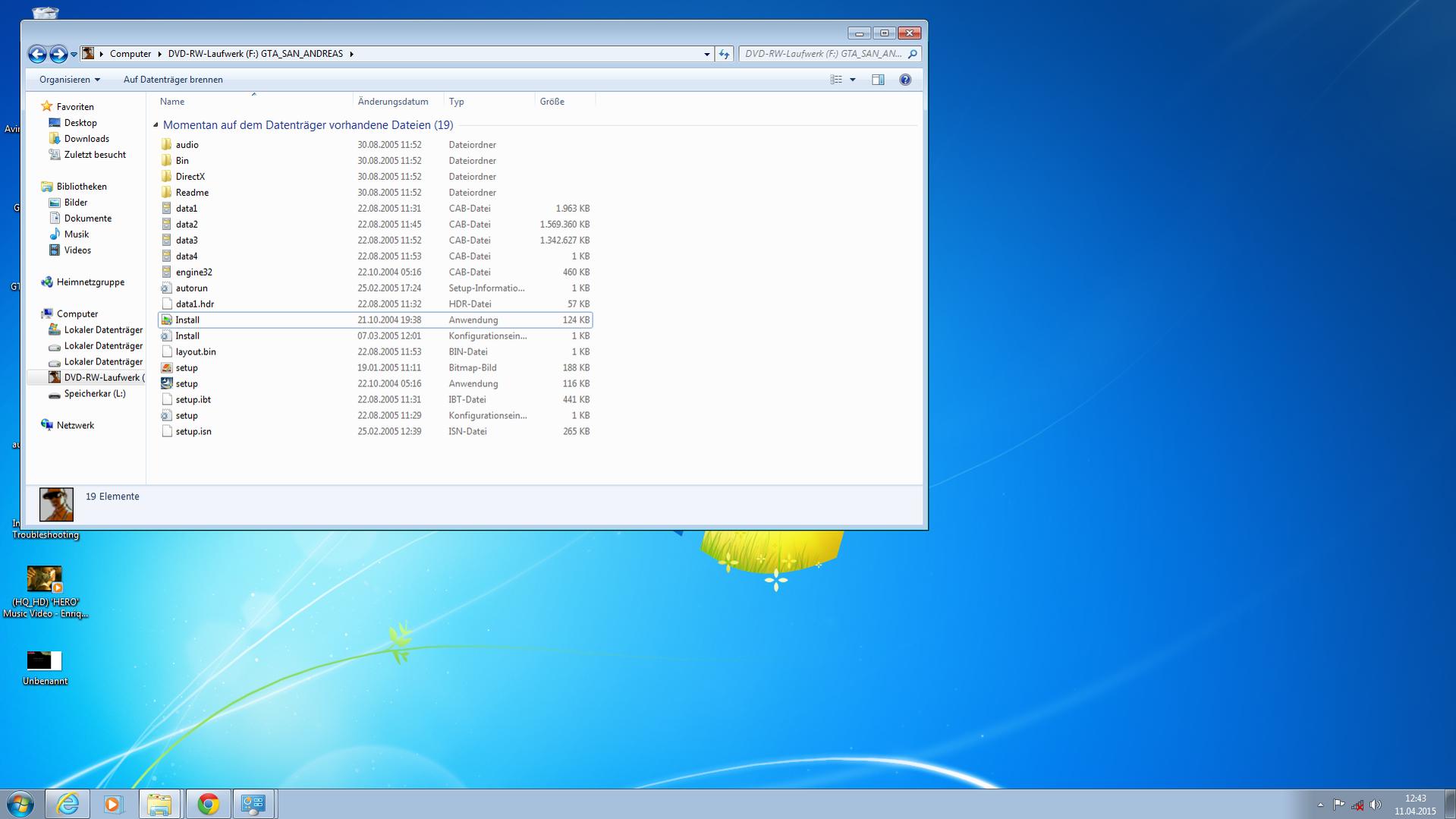Open the Musik library
The width and height of the screenshot is (1456, 819).
pyautogui.click(x=77, y=235)
